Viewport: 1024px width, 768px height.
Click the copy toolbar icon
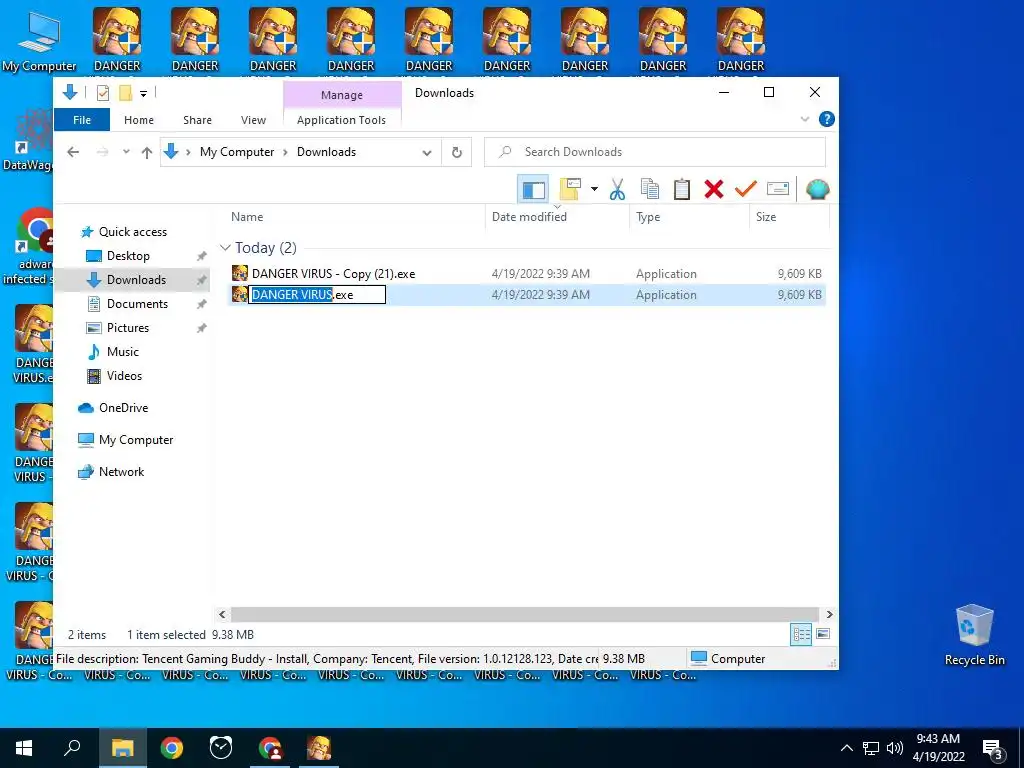[x=650, y=189]
